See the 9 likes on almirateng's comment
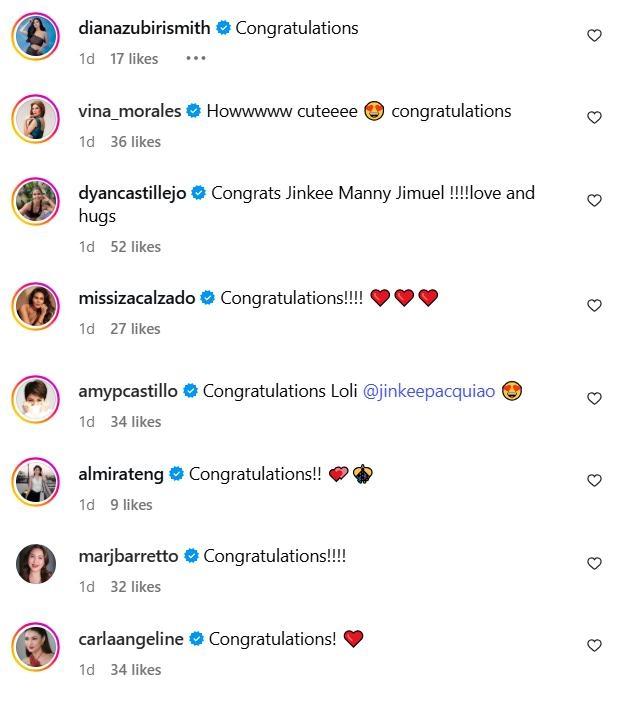The width and height of the screenshot is (617, 703). click(x=131, y=505)
